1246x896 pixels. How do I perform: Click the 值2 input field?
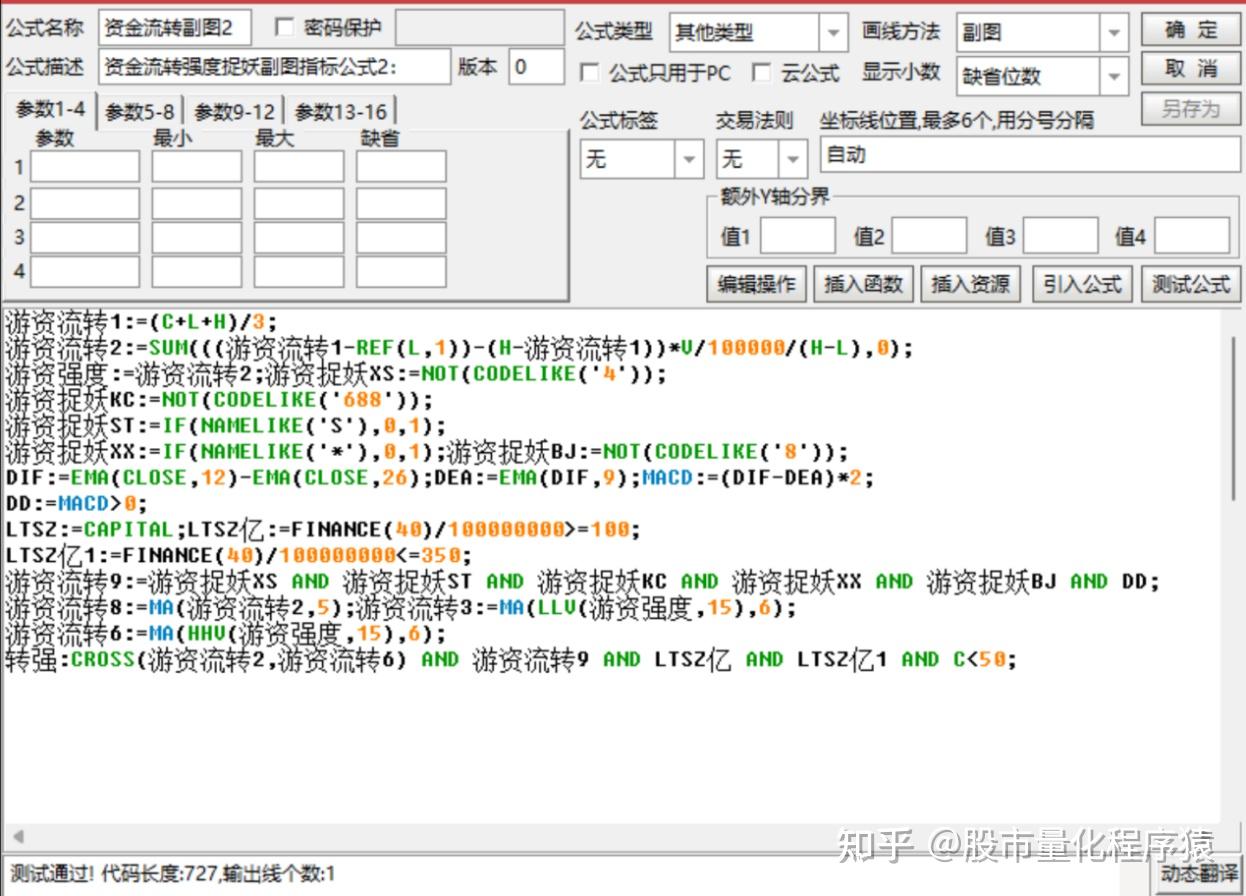[929, 236]
